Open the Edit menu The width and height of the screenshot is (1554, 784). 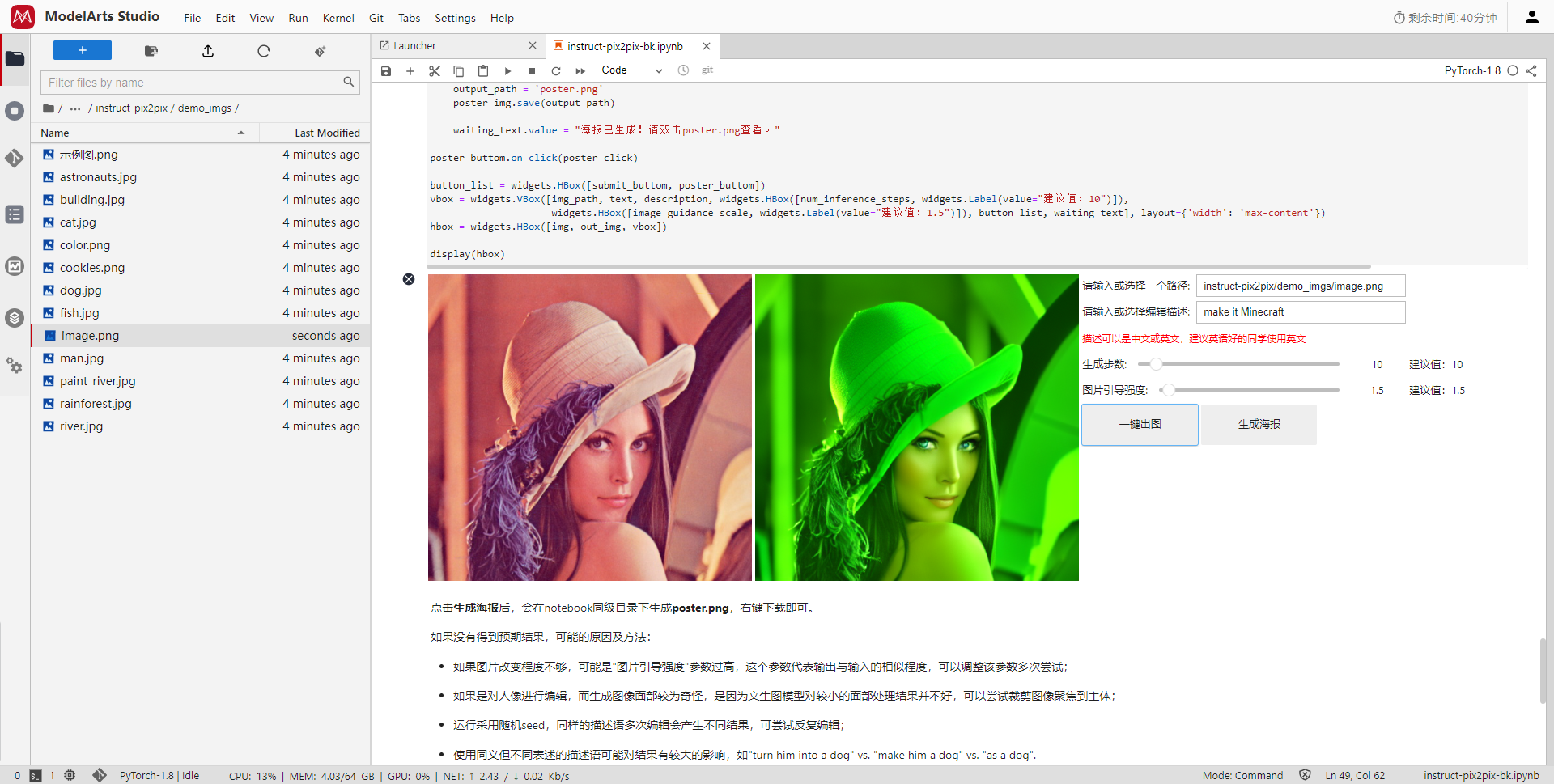click(x=225, y=18)
